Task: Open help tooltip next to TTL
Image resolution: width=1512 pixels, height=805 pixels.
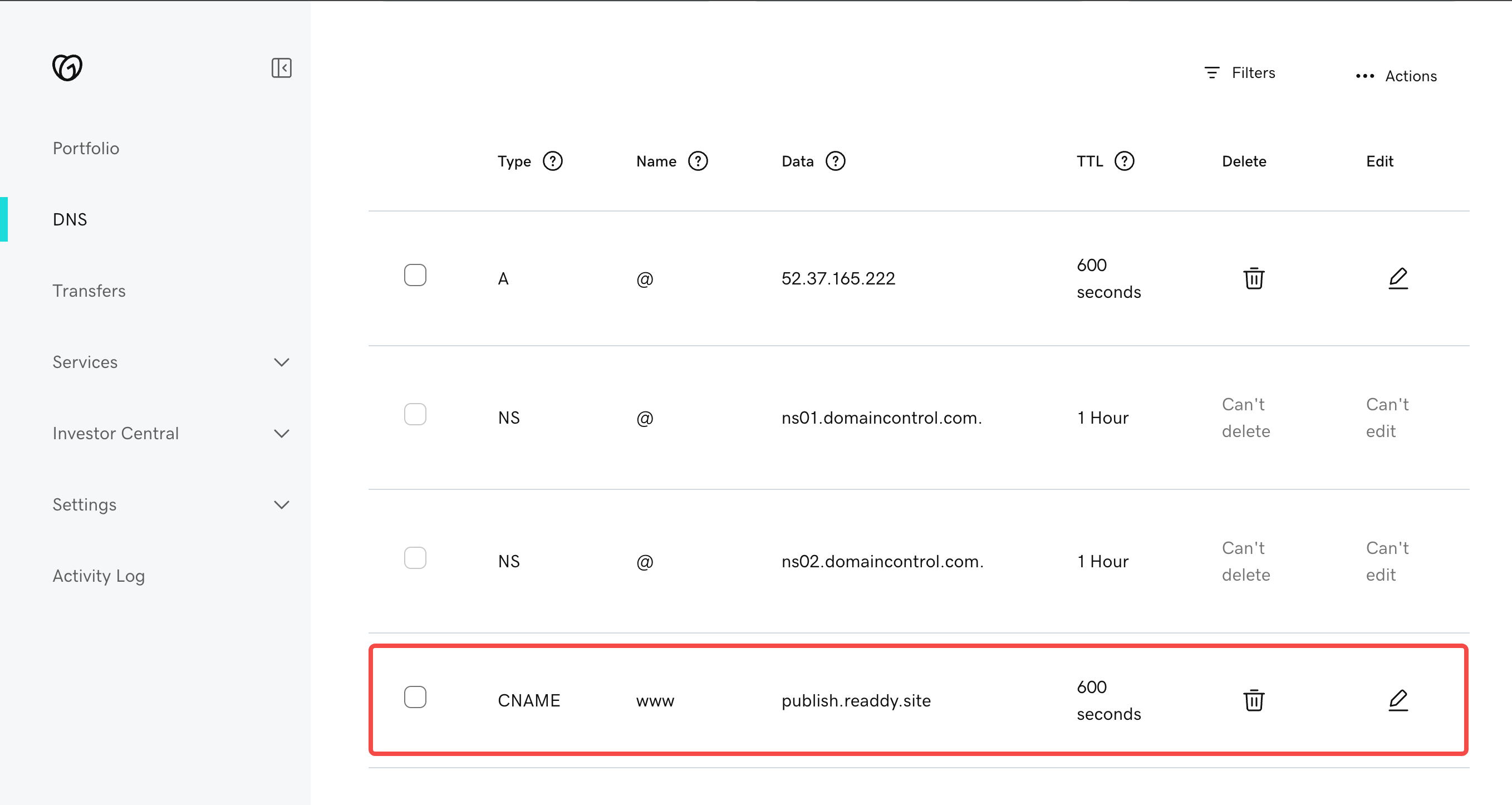Action: (x=1123, y=161)
